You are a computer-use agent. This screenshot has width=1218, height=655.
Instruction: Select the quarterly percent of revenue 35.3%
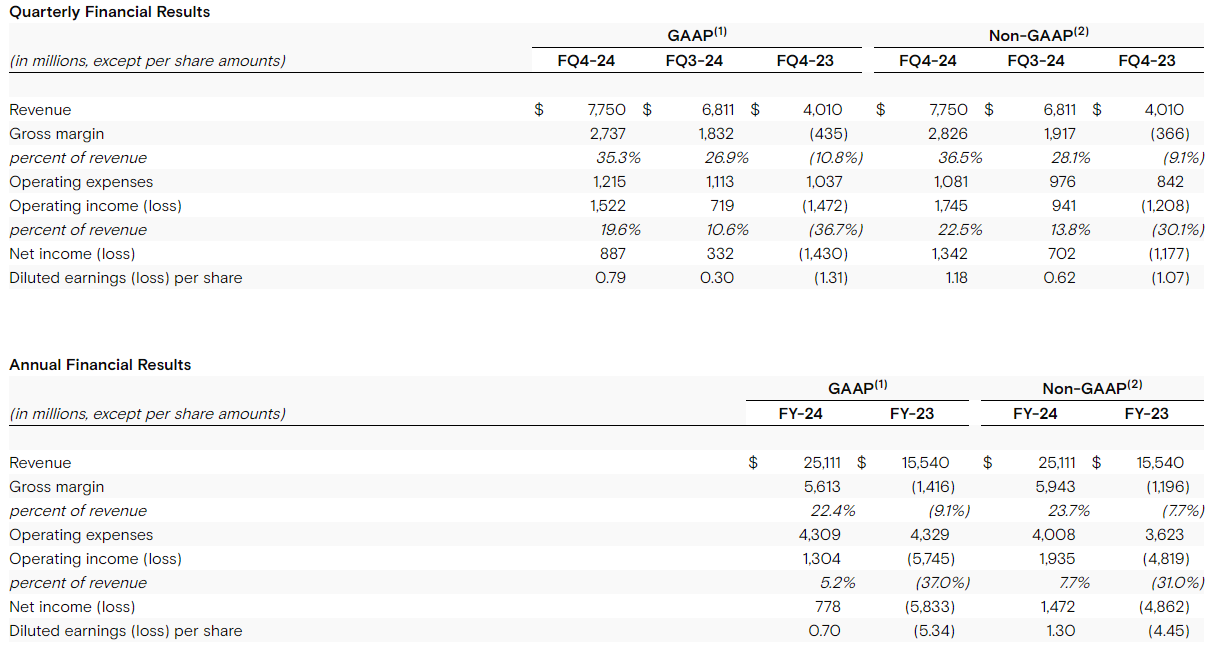618,158
